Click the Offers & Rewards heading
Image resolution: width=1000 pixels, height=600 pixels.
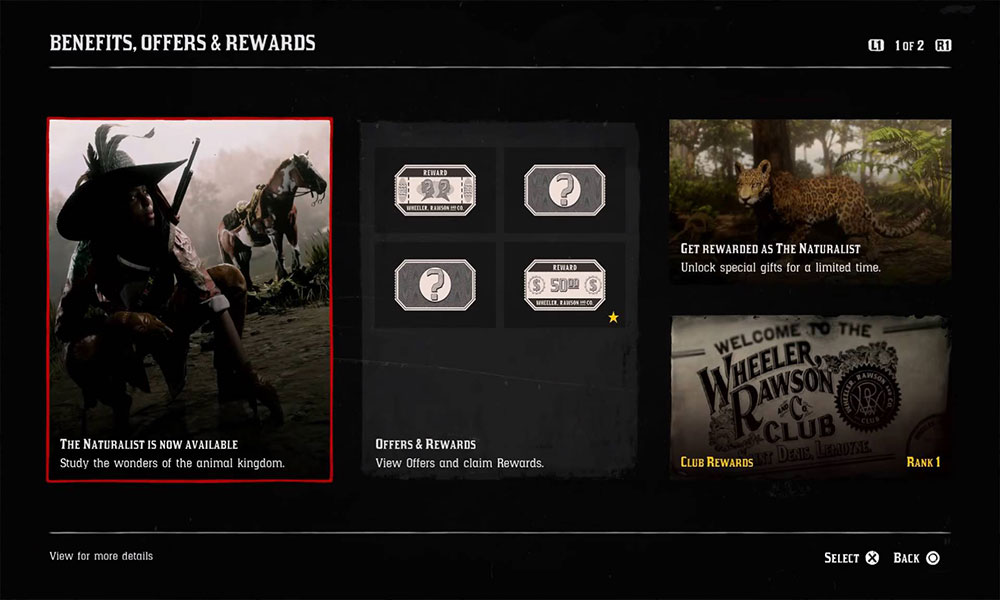coord(425,444)
